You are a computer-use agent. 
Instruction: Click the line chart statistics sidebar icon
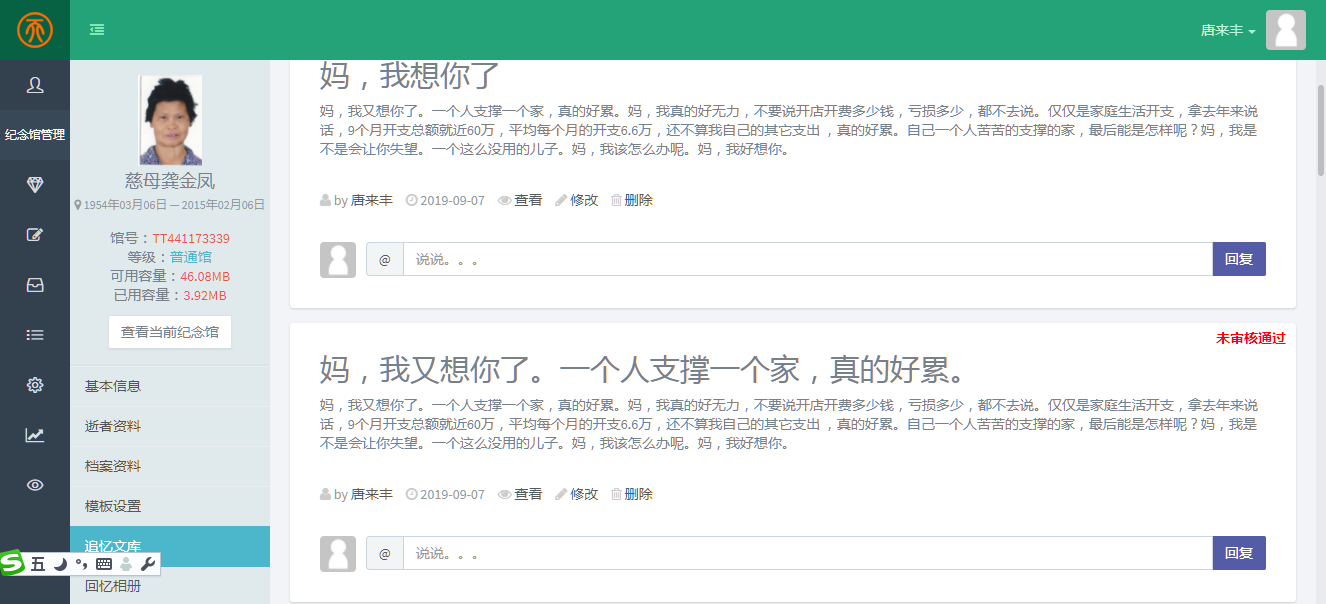[x=35, y=435]
